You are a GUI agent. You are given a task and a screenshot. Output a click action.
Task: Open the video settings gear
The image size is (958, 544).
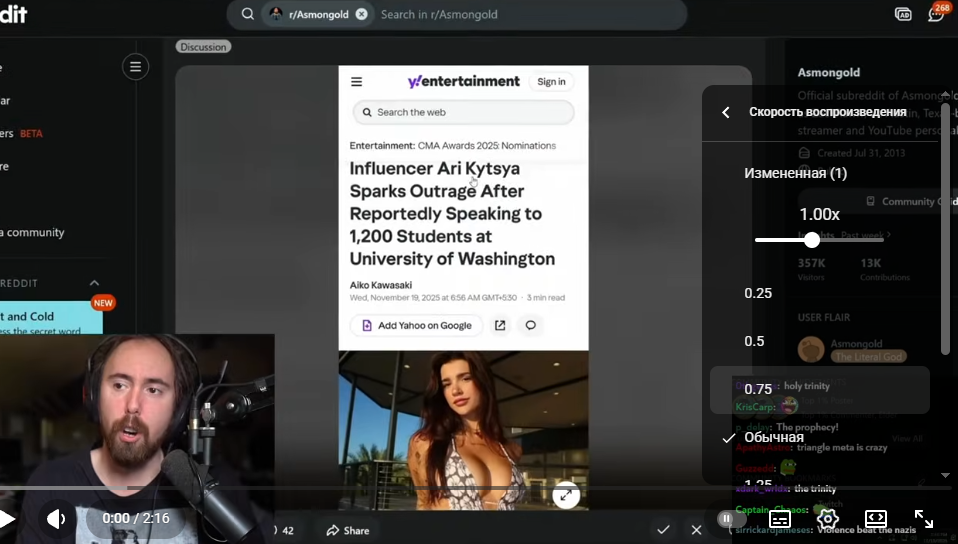(828, 518)
